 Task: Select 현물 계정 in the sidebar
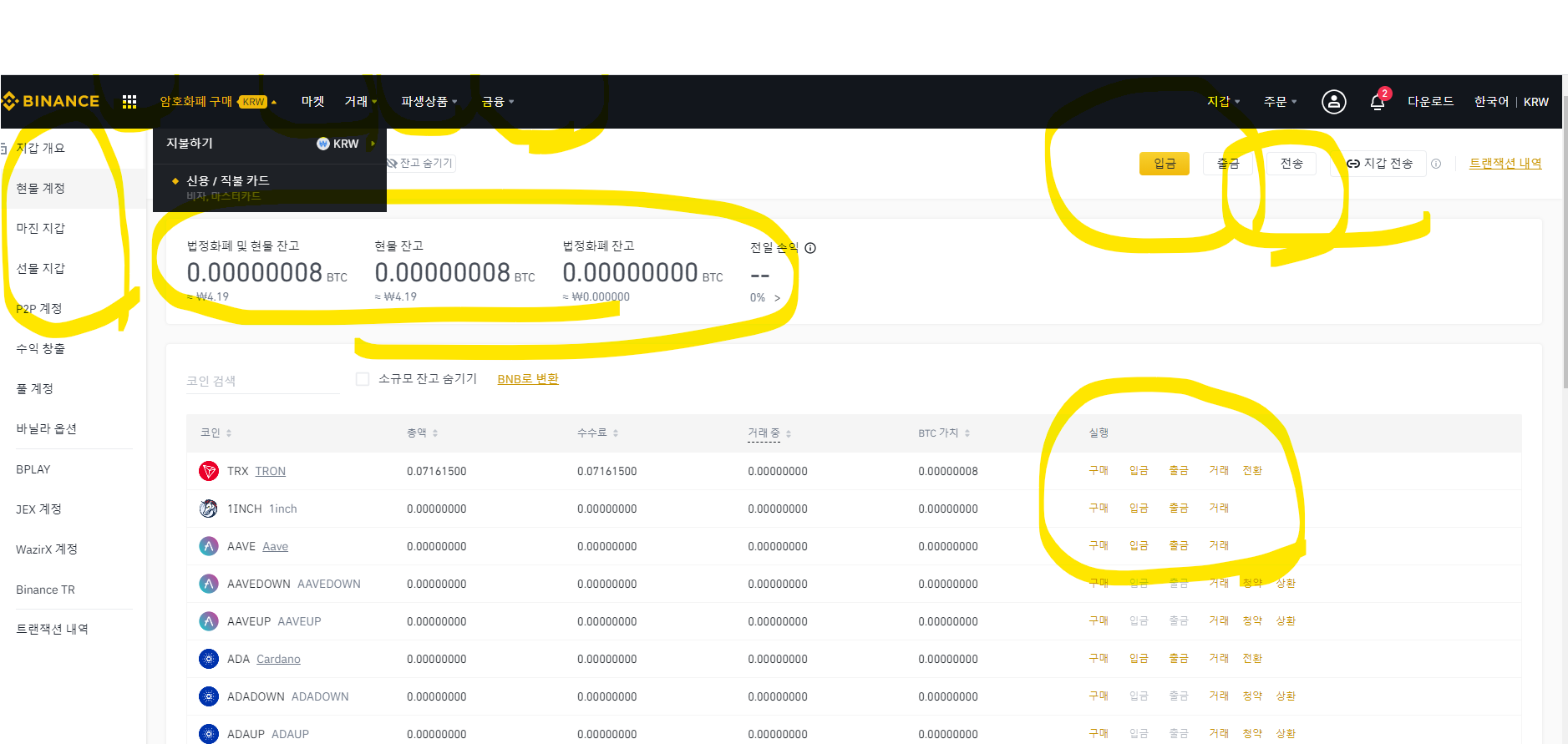(x=74, y=189)
